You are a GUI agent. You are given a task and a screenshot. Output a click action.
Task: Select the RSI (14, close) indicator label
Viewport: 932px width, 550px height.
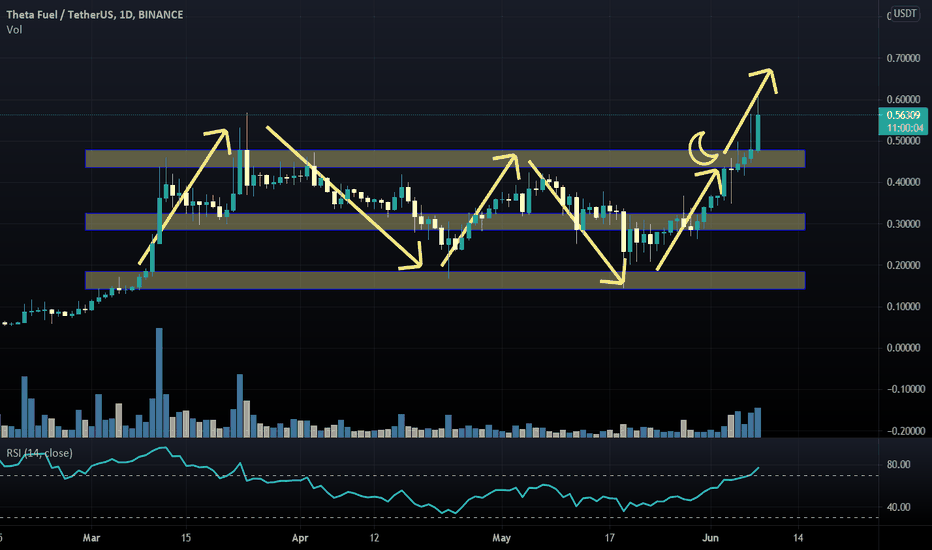[39, 453]
